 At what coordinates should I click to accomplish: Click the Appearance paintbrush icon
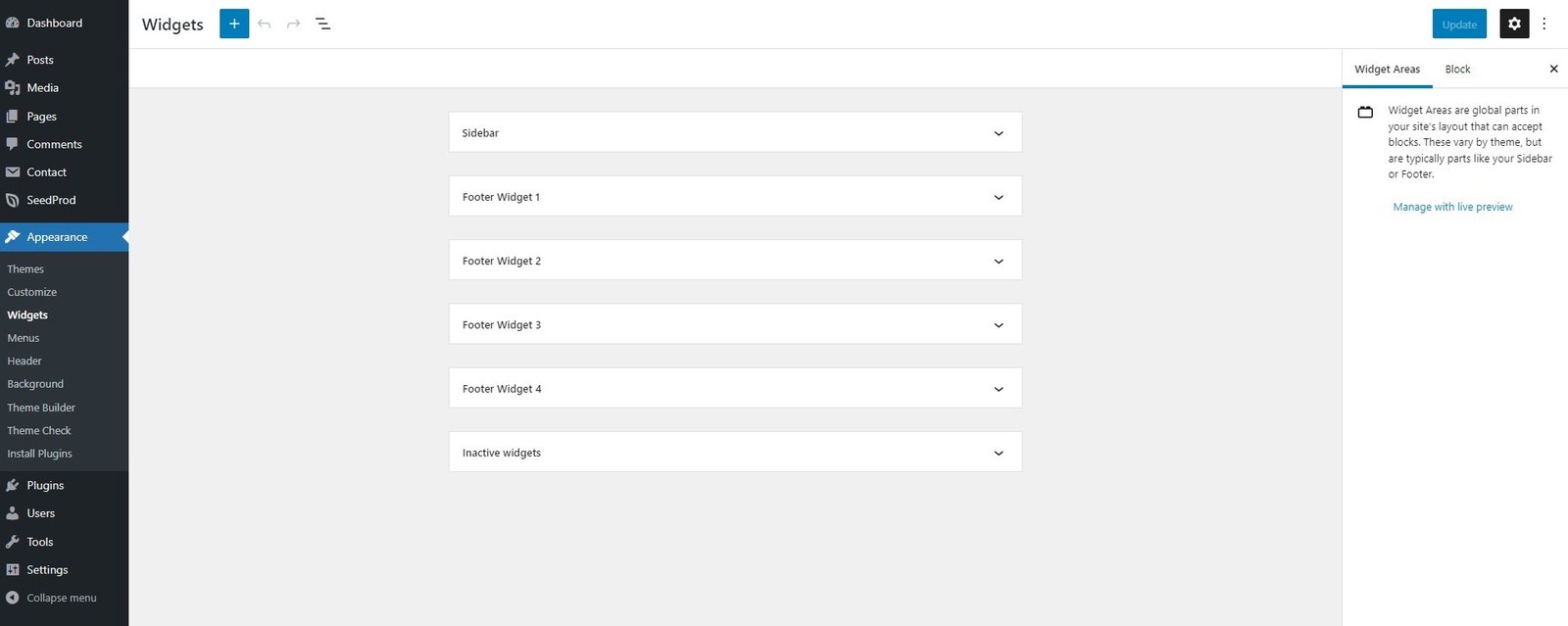[x=13, y=237]
